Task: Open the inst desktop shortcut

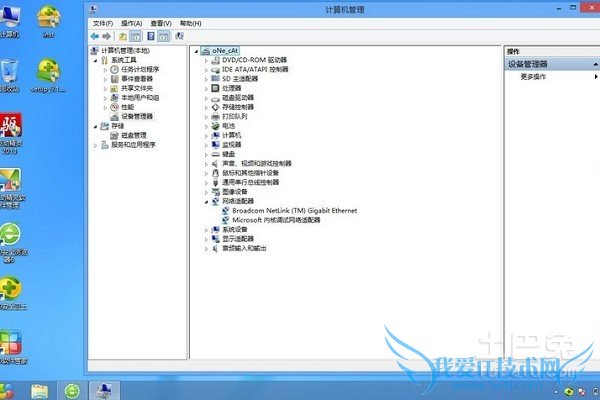Action: [x=49, y=21]
